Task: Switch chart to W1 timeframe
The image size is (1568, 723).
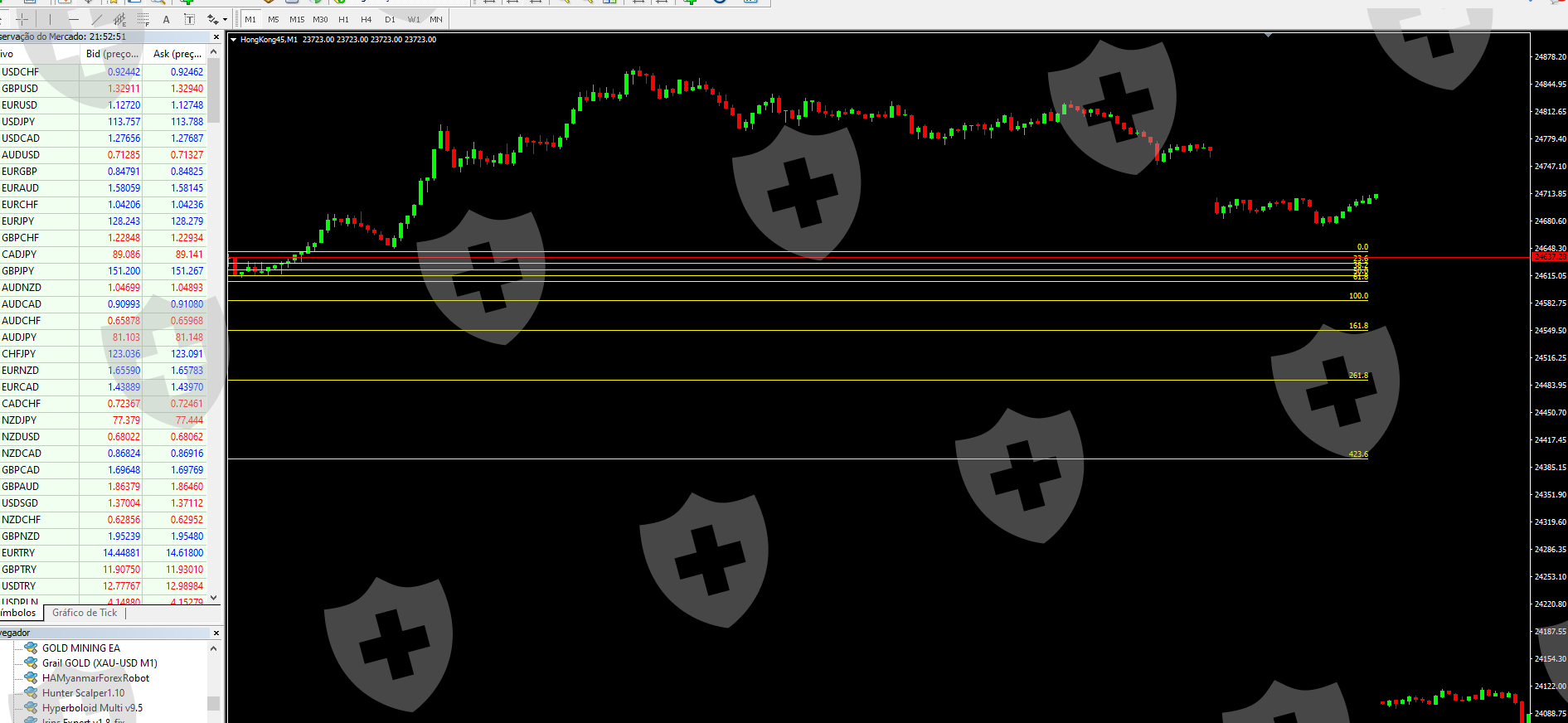Action: point(414,19)
